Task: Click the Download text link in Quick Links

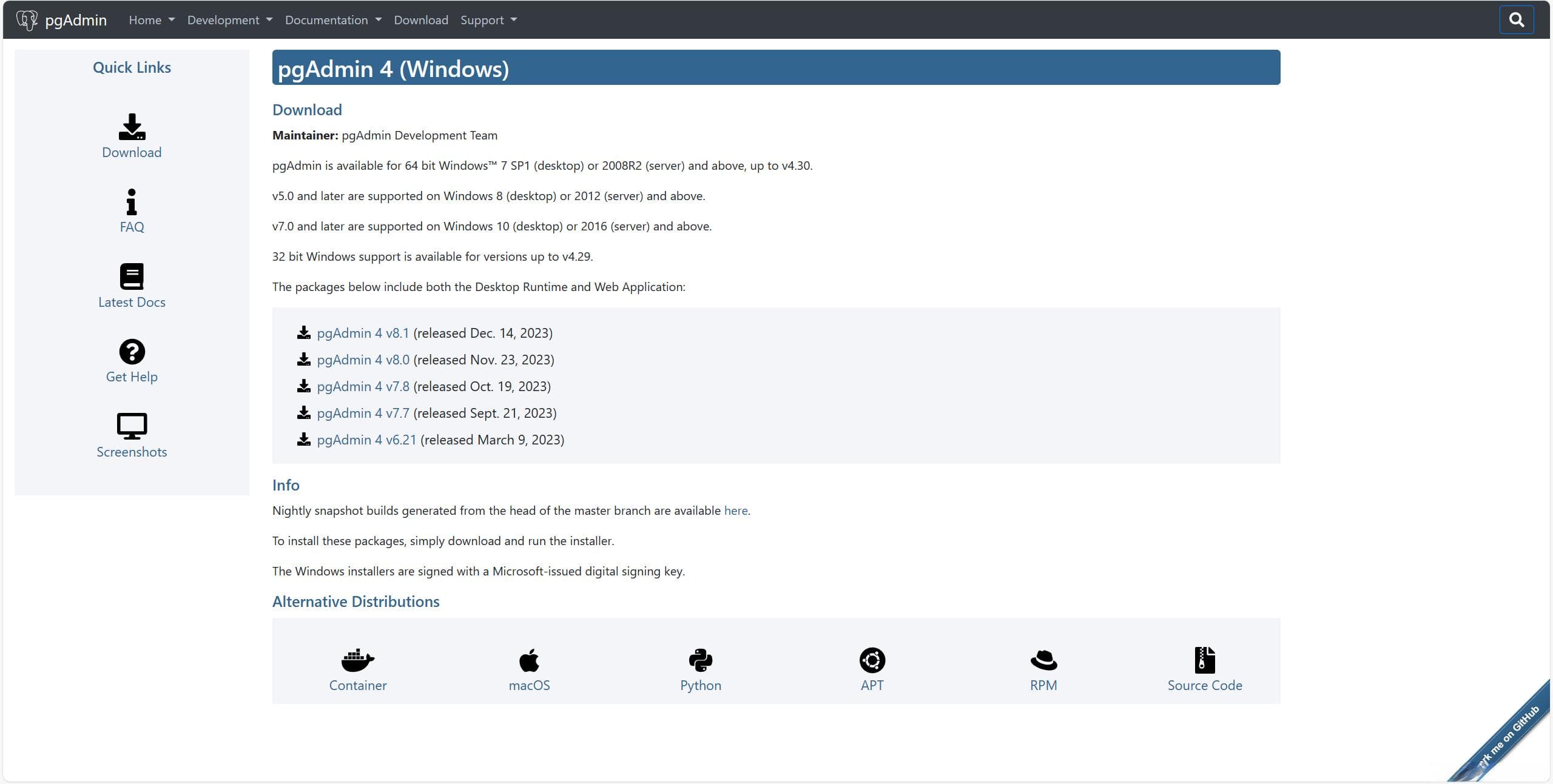Action: pyautogui.click(x=132, y=152)
